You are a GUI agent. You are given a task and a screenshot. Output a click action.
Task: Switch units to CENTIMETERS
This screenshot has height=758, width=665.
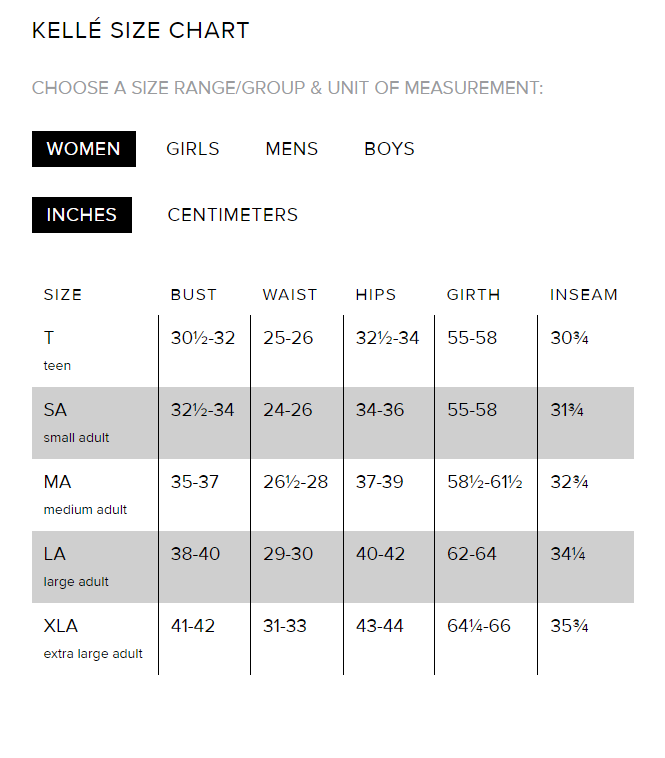pos(233,215)
